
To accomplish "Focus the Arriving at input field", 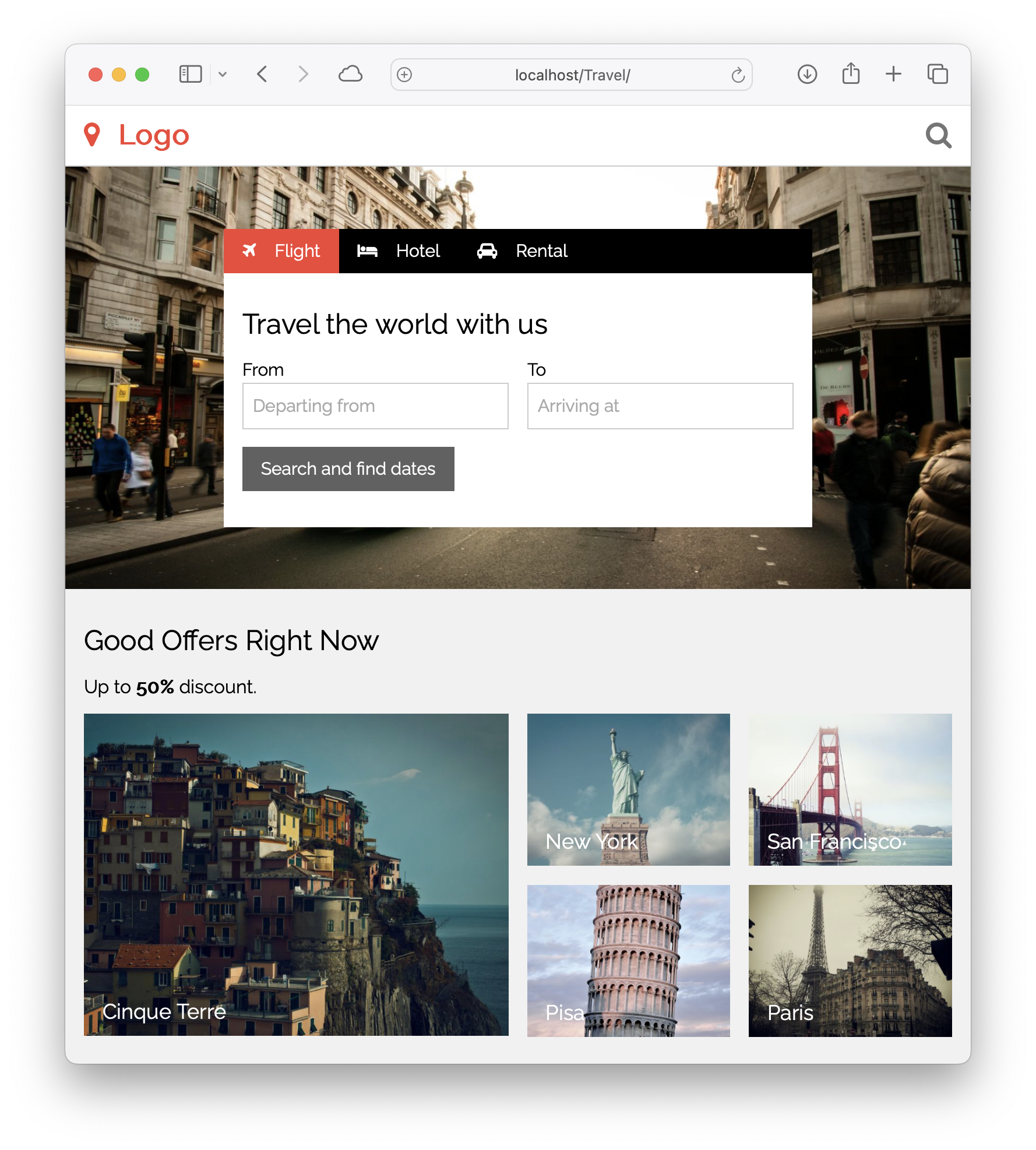I will [x=660, y=406].
